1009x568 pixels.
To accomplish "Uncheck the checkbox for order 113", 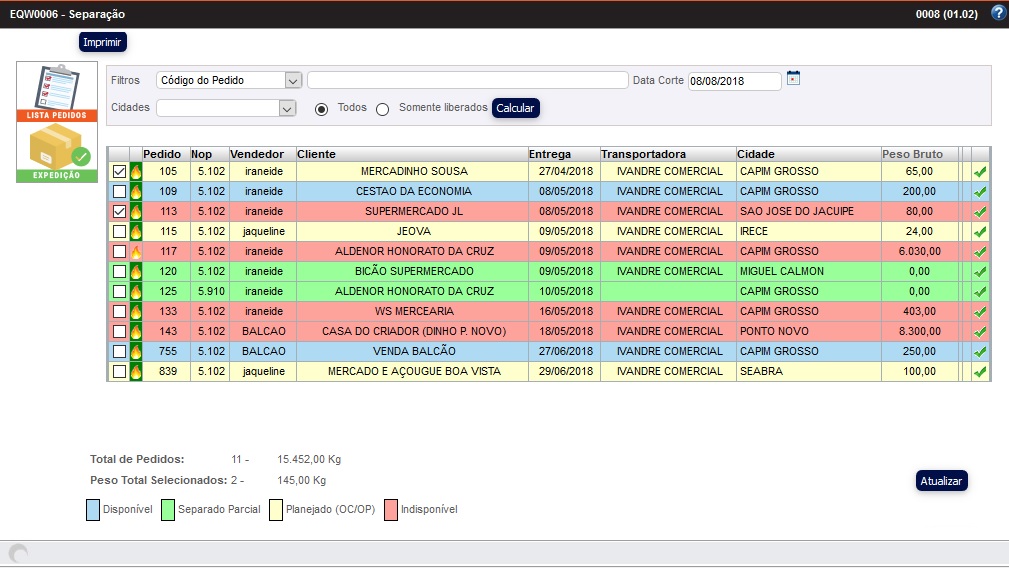I will click(x=119, y=212).
